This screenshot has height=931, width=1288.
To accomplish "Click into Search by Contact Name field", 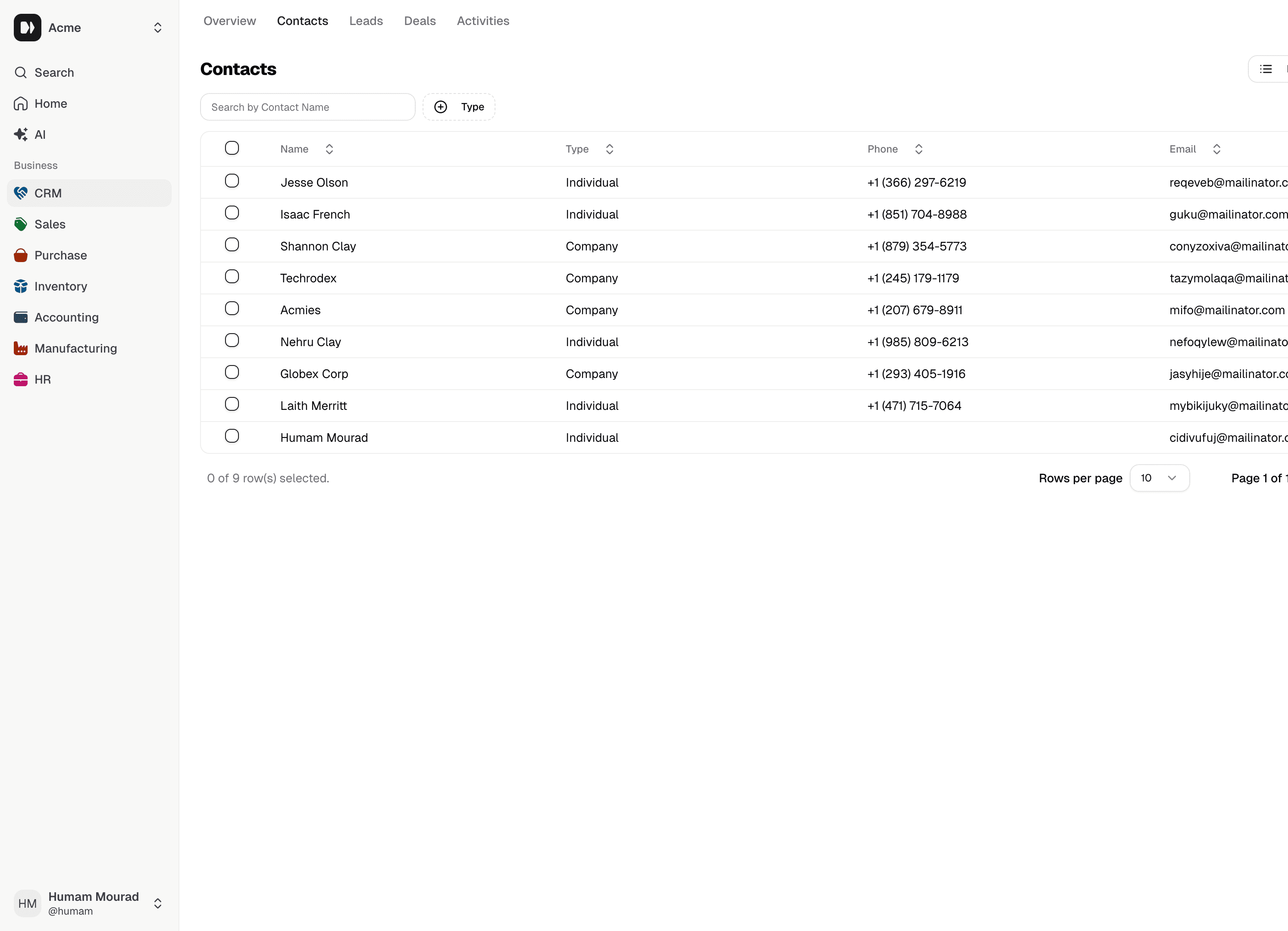I will tap(308, 107).
